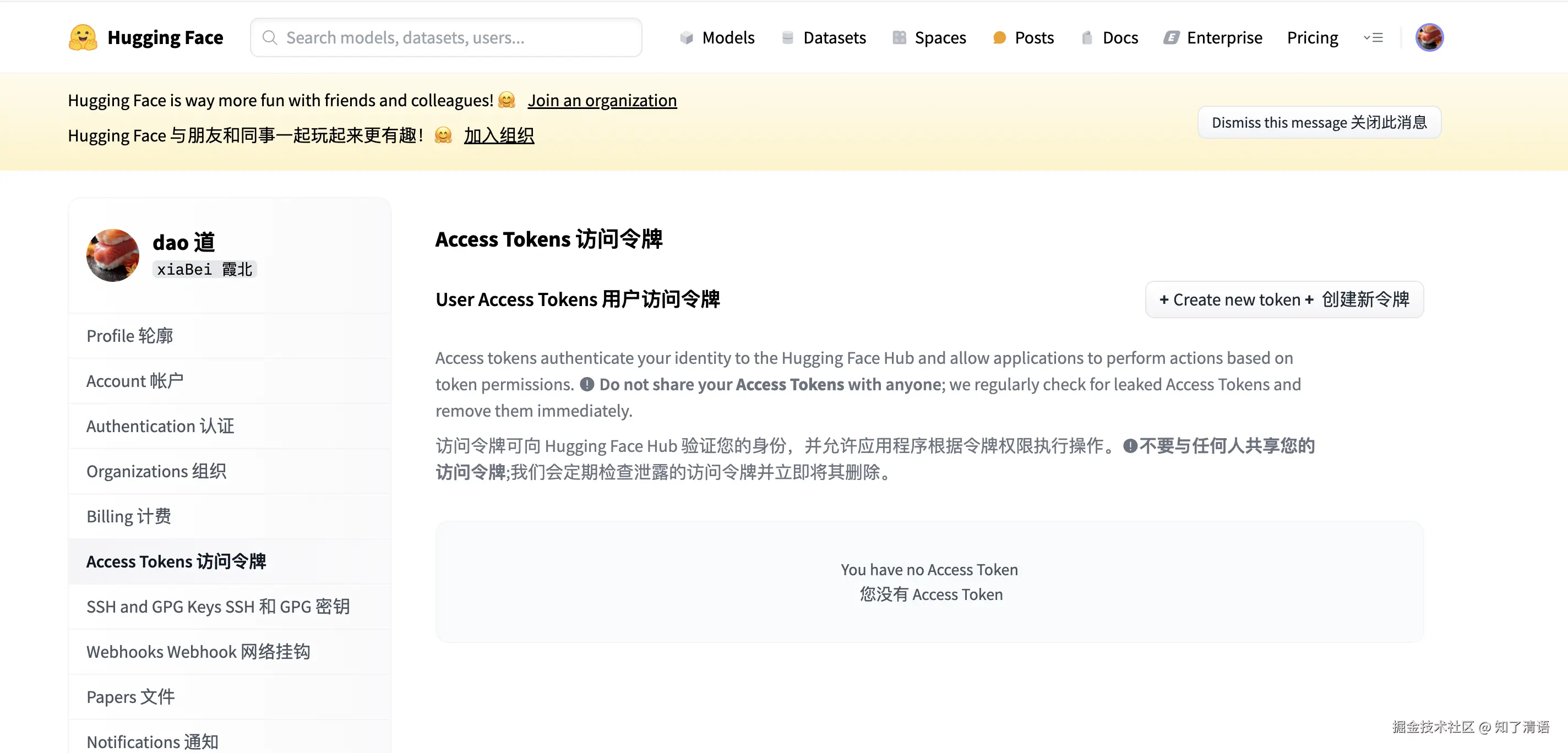The width and height of the screenshot is (1568, 753).
Task: Open the Pricing page
Action: tap(1313, 38)
